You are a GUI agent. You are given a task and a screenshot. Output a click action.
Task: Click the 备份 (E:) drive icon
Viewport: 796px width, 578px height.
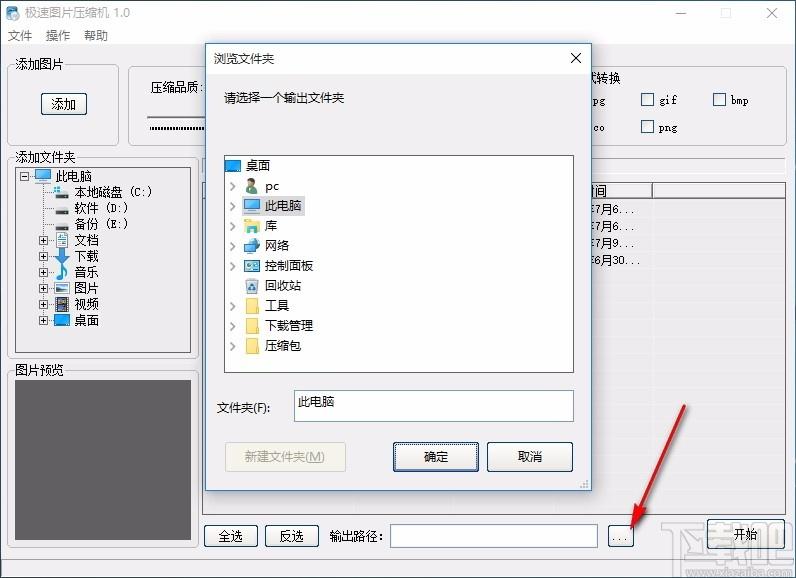point(62,225)
